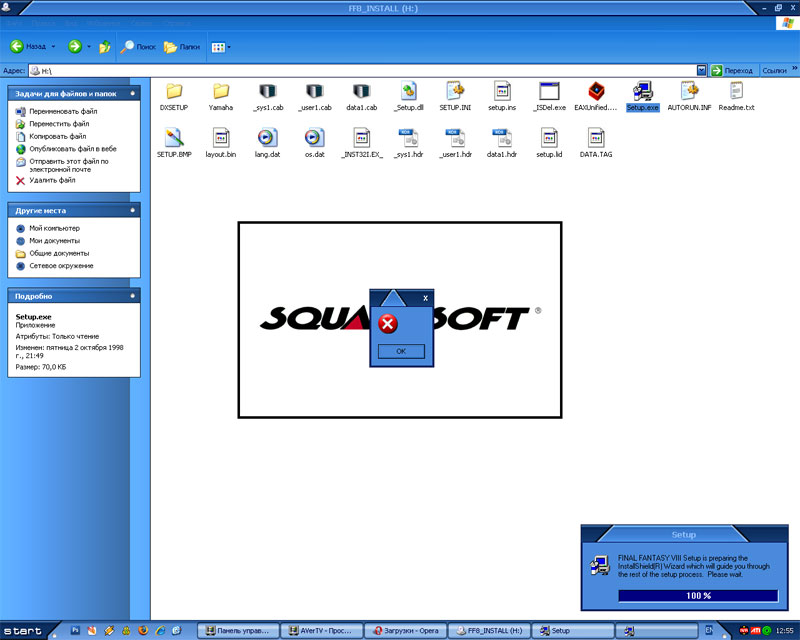The image size is (800, 640).
Task: Open the Поиск search pane
Action: click(x=138, y=46)
